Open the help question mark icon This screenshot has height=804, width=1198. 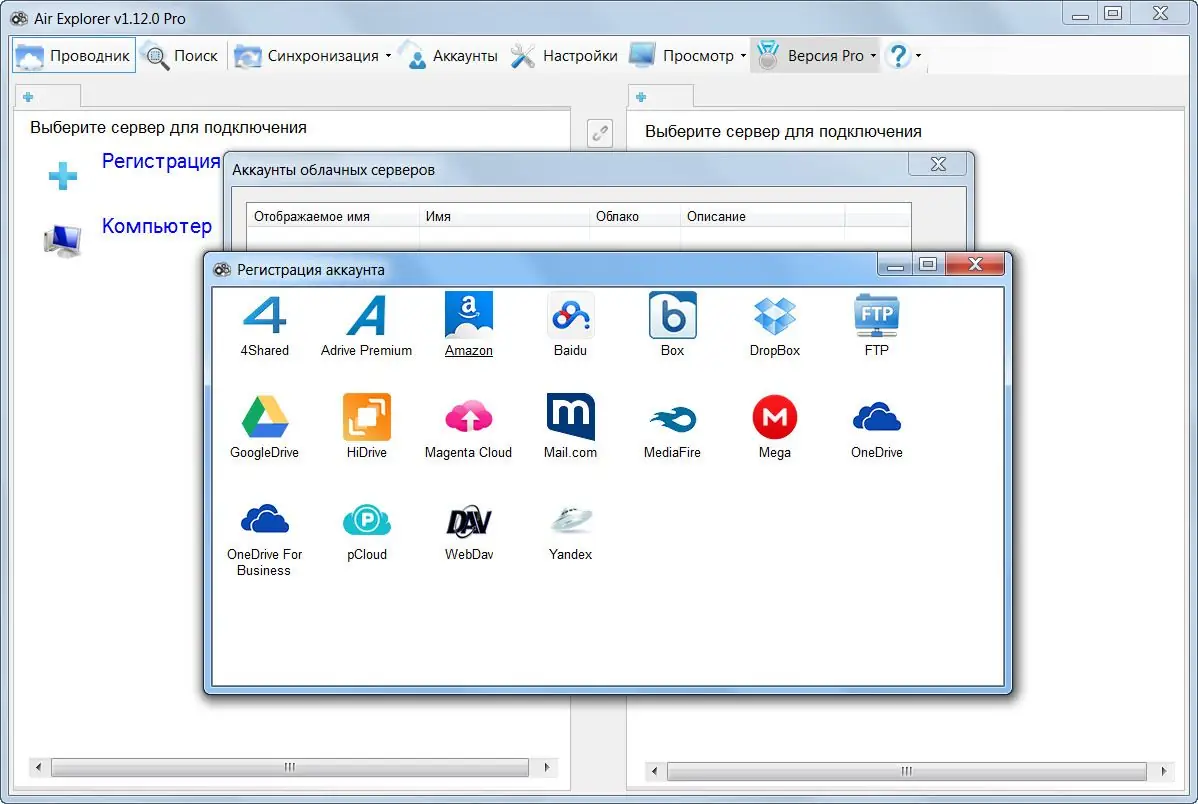click(898, 55)
